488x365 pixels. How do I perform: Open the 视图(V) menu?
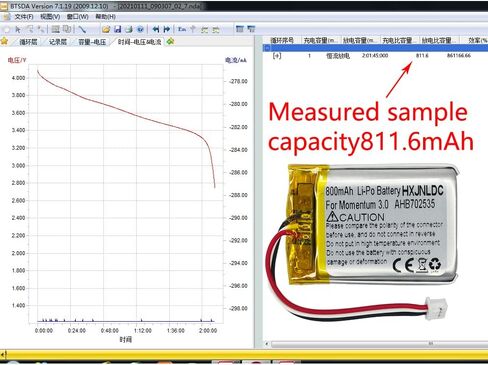tap(50, 17)
